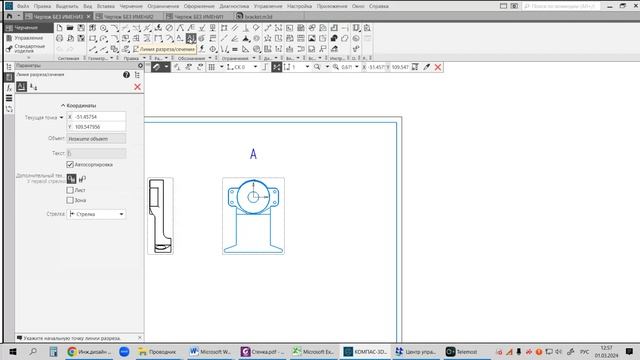Select the active Section line tool icon
Image resolution: width=640 pixels, height=360 pixels.
point(191,38)
